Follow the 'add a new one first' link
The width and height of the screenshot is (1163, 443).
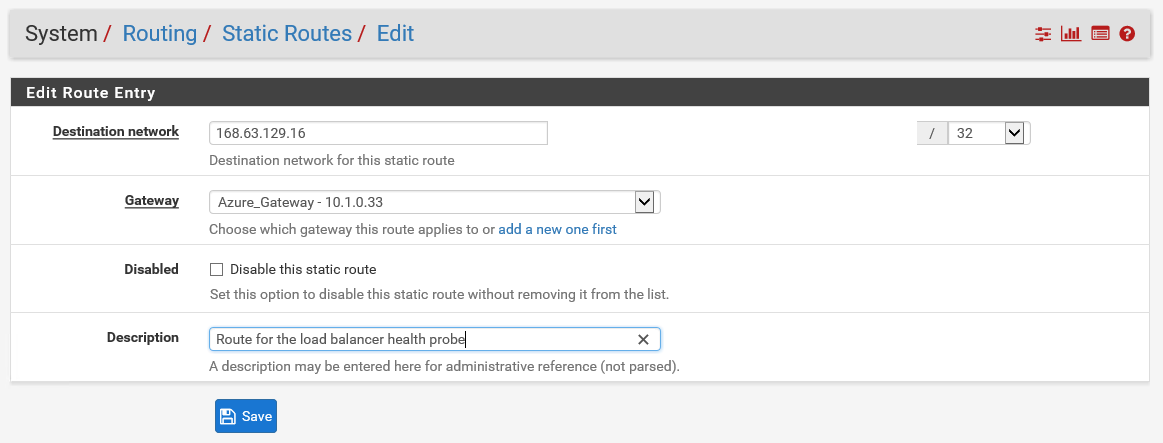(x=557, y=229)
